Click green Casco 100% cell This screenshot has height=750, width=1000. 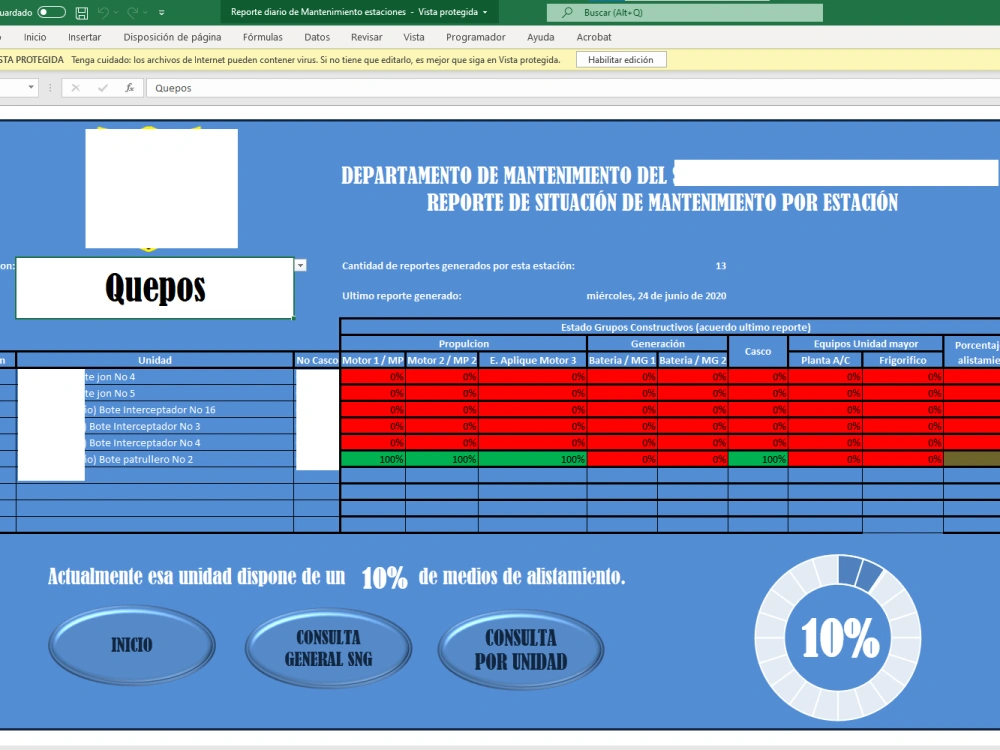click(x=758, y=459)
